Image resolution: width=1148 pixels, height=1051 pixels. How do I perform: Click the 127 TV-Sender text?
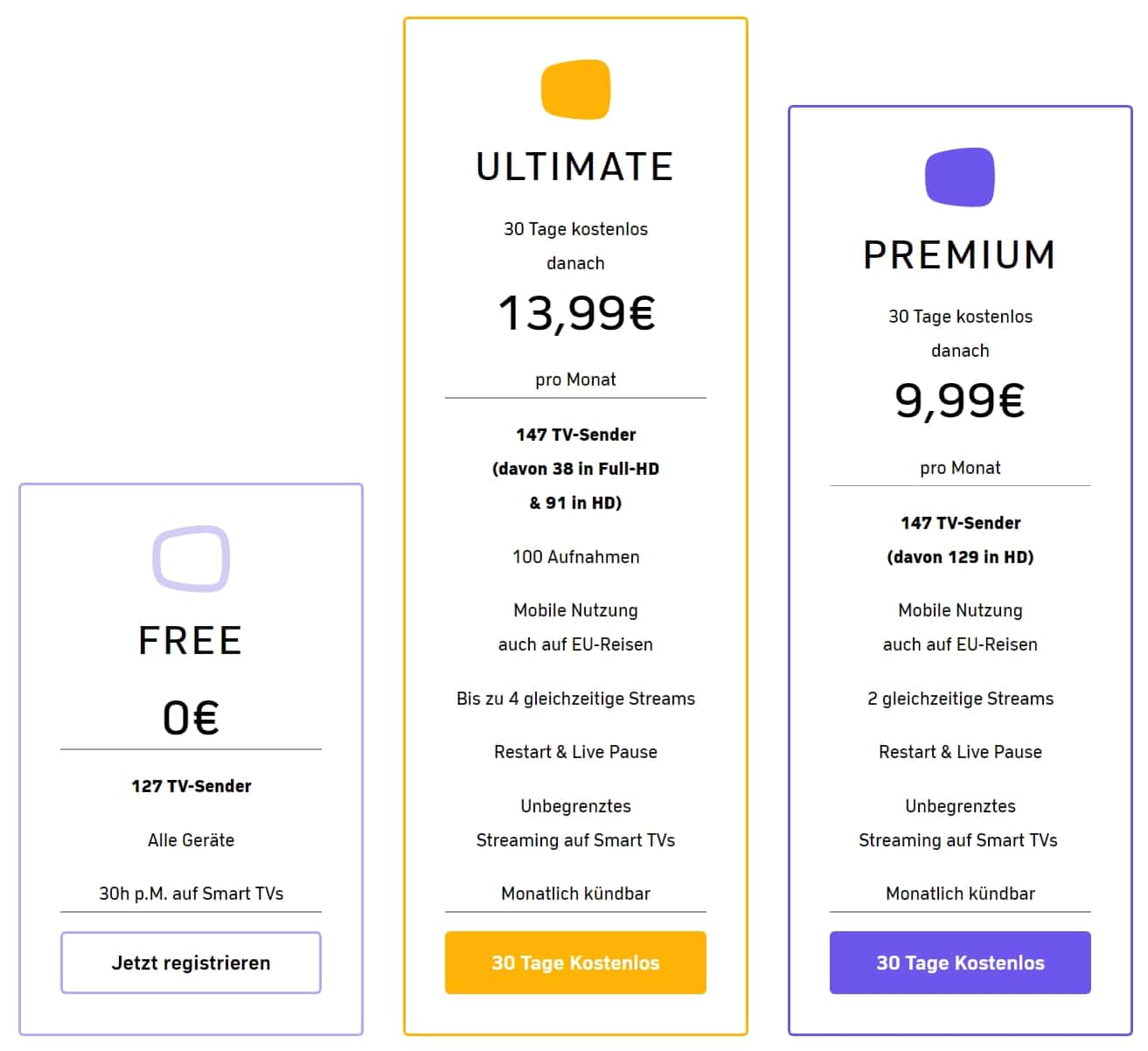[191, 786]
